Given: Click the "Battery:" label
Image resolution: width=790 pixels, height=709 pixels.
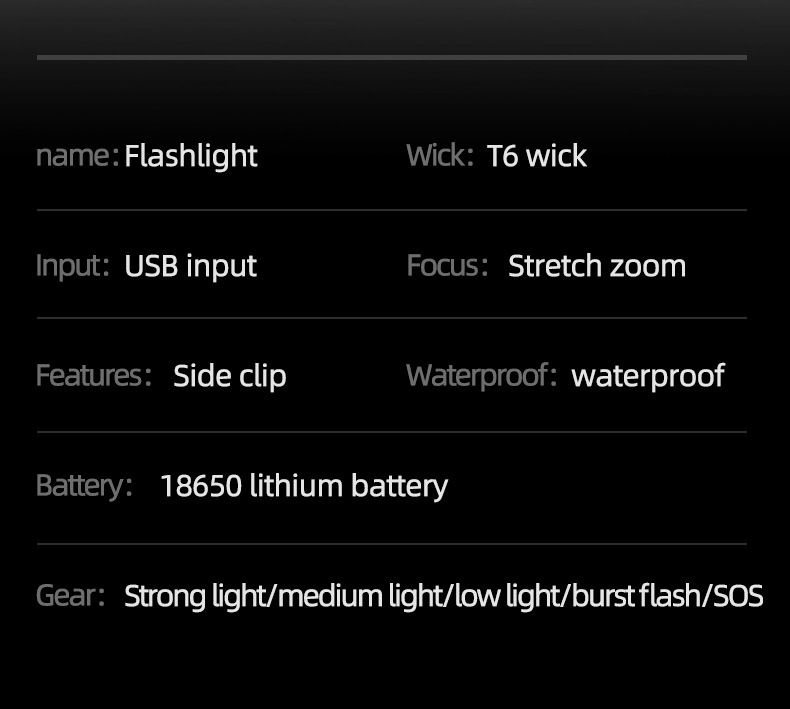Looking at the screenshot, I should pos(84,486).
